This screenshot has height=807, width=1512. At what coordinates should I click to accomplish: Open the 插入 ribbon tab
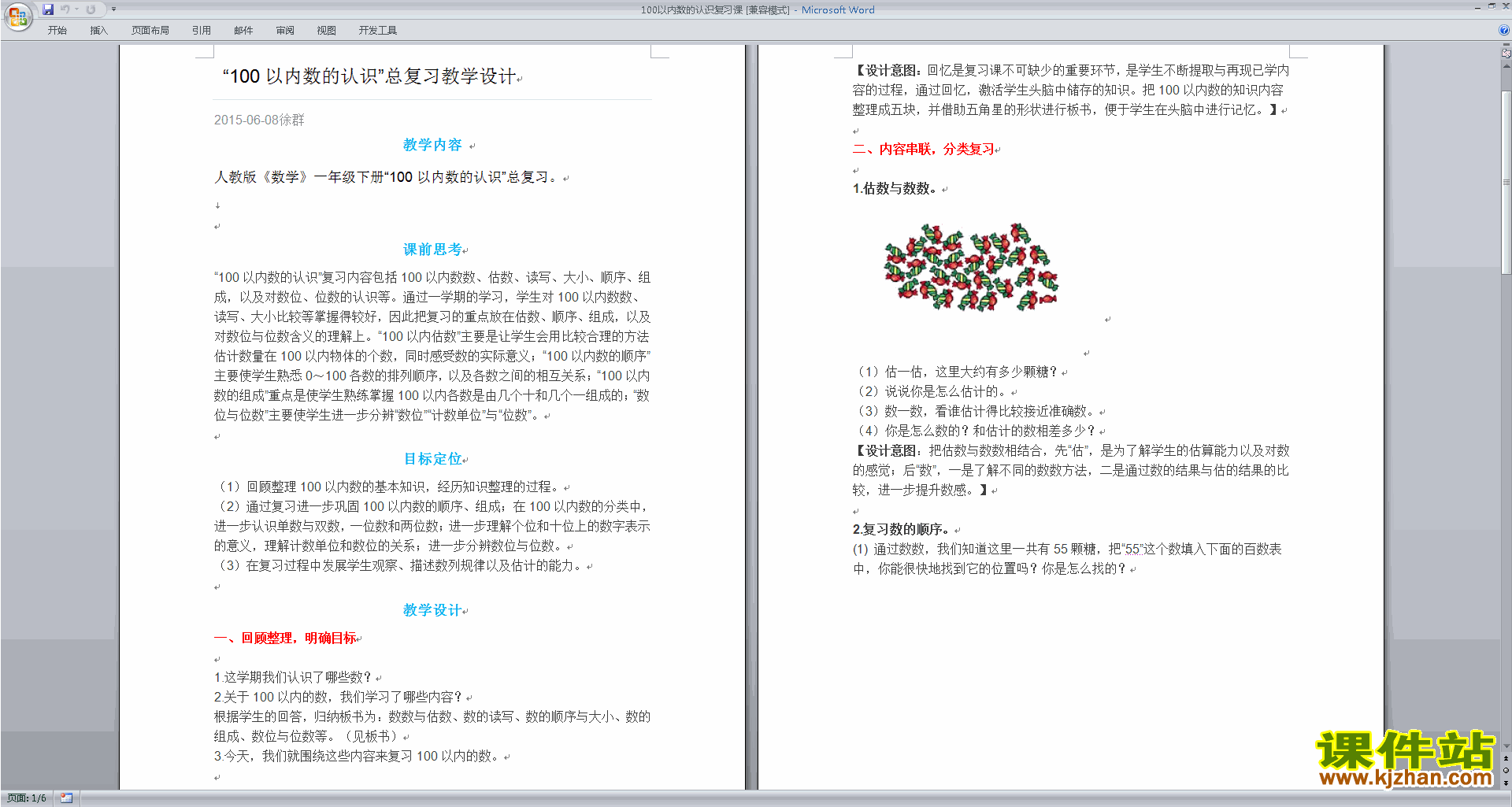[99, 31]
